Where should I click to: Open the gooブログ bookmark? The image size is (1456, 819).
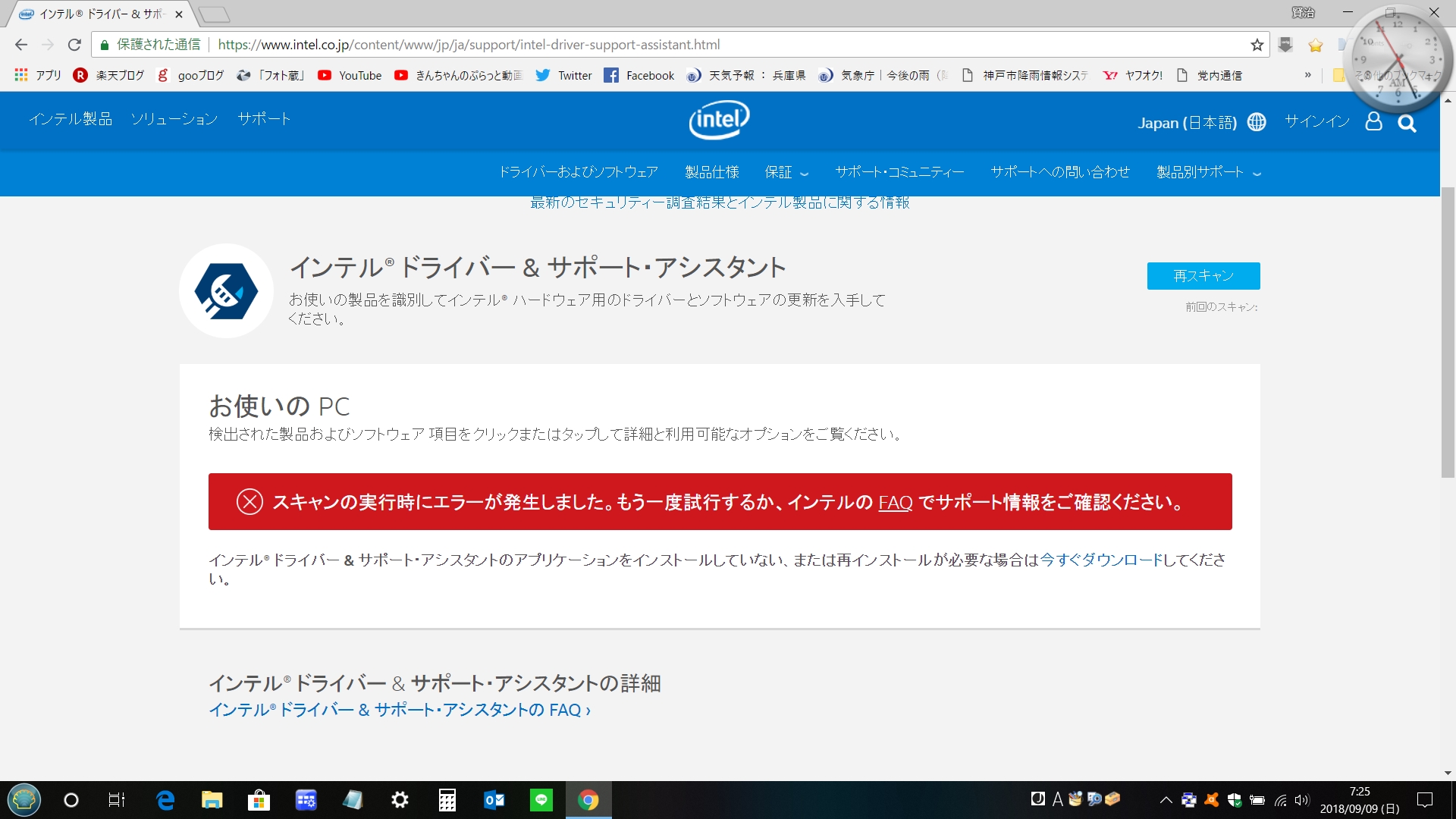[190, 75]
